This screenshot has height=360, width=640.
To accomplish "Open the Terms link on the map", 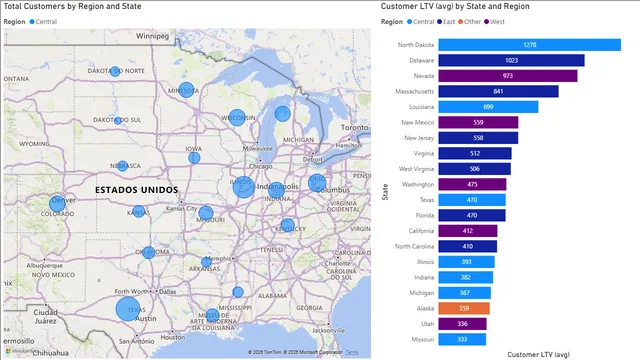I will [x=352, y=352].
